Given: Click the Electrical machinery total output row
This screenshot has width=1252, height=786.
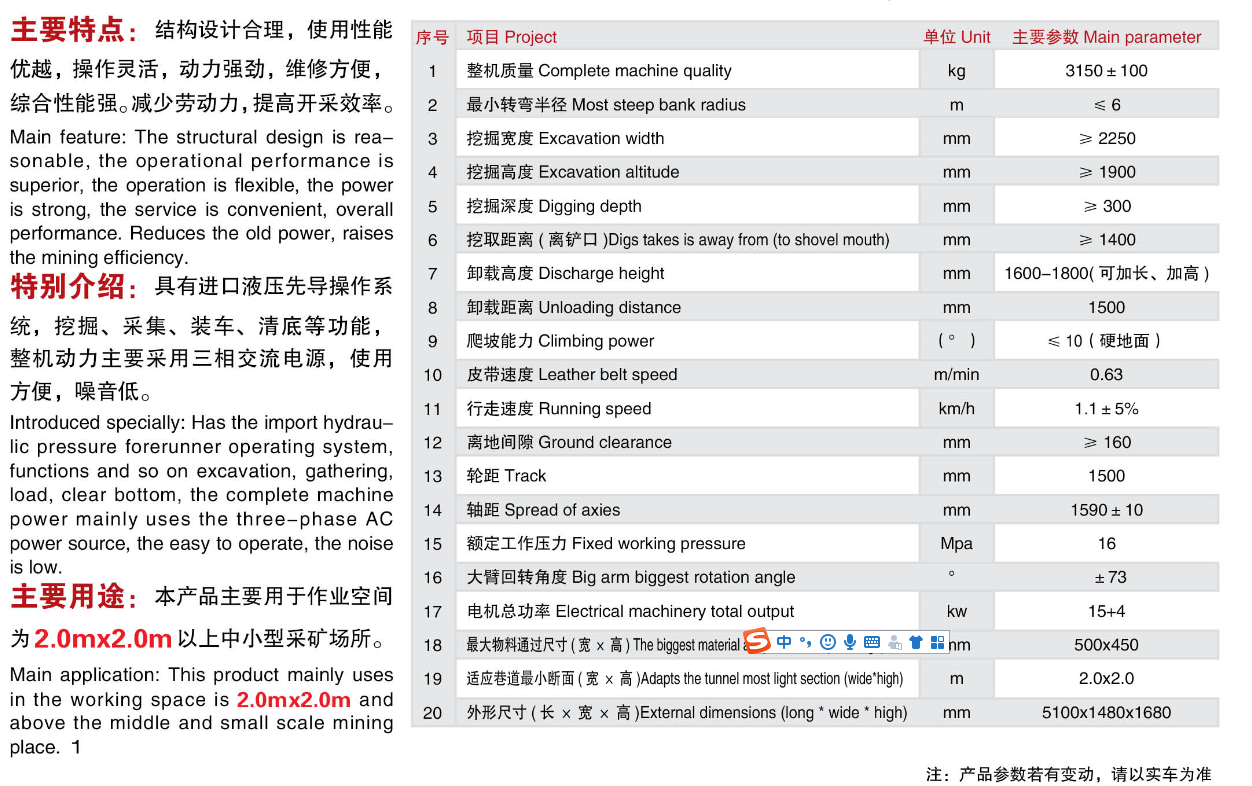Looking at the screenshot, I should 630,611.
